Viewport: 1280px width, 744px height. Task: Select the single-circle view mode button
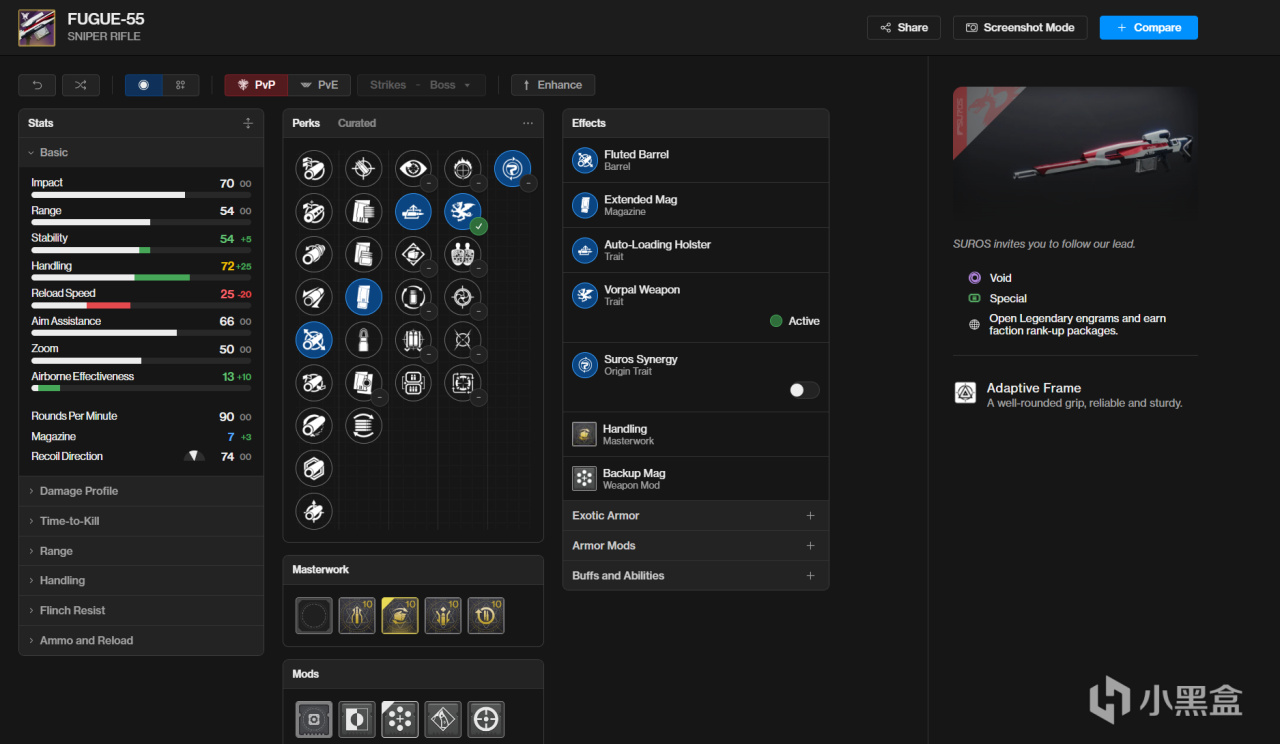coord(143,85)
